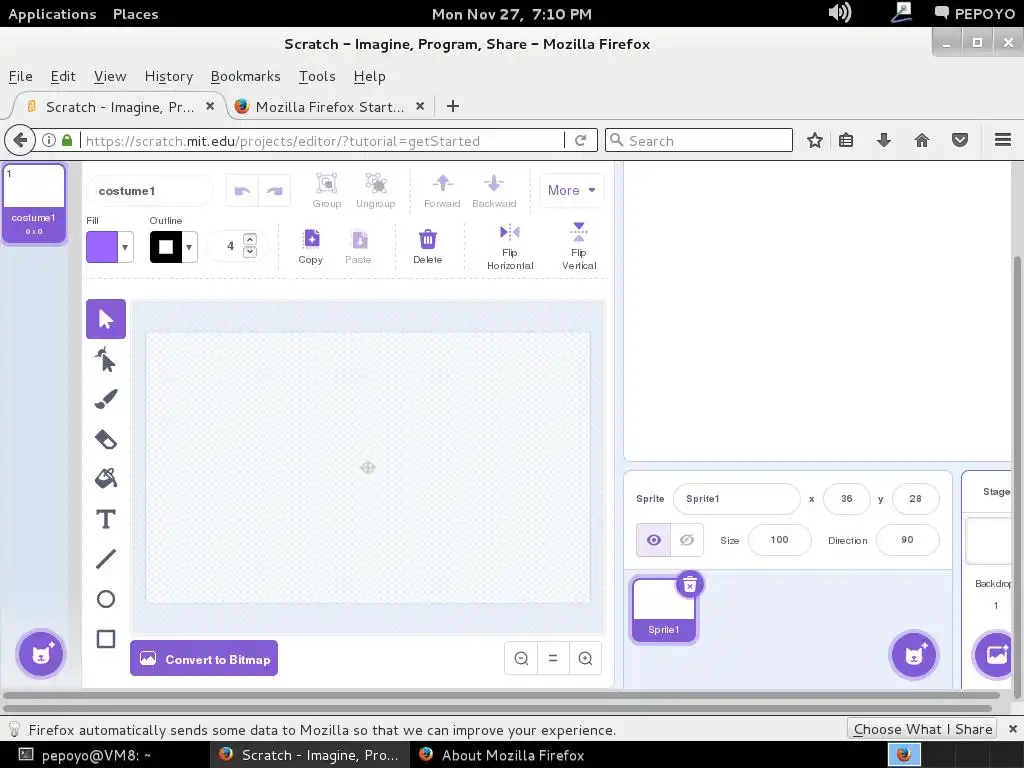Viewport: 1024px width, 768px height.
Task: Click the sprite x position field
Action: (x=846, y=499)
